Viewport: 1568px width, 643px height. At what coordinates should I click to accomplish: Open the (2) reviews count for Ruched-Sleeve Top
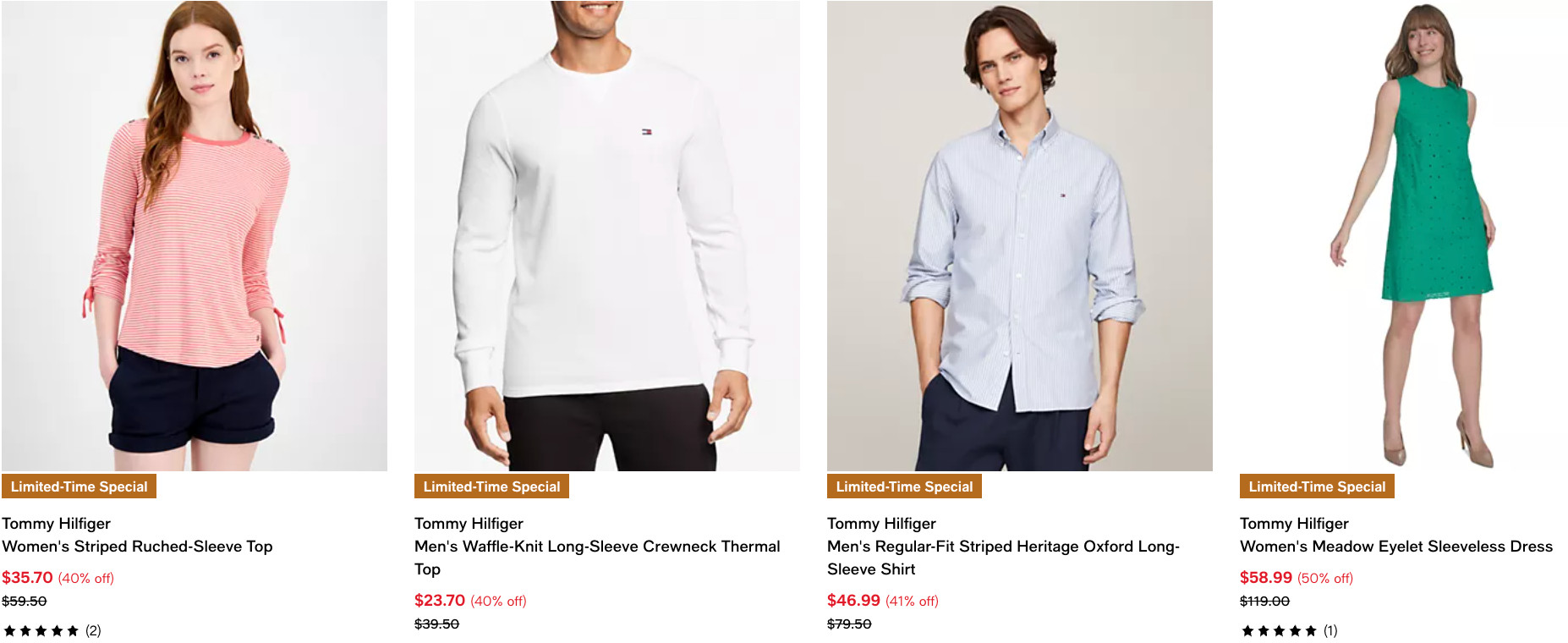93,630
